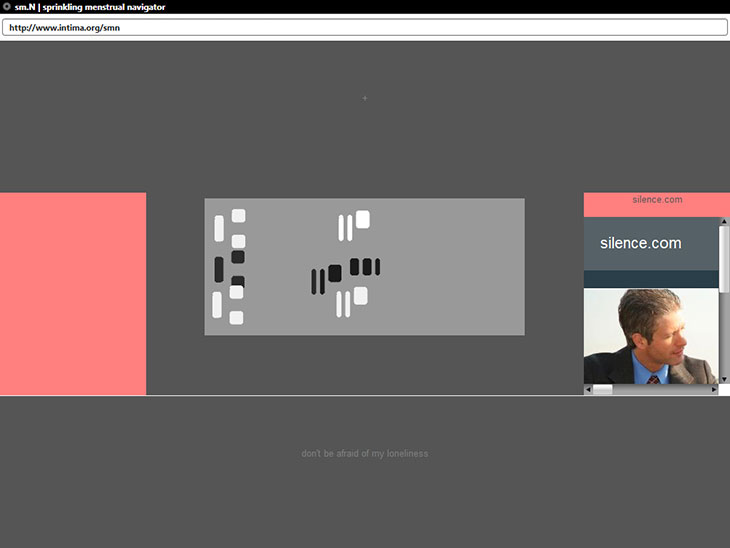Click the vertical scrollbar up arrow
Viewport: 730px width, 548px height.
click(x=724, y=221)
